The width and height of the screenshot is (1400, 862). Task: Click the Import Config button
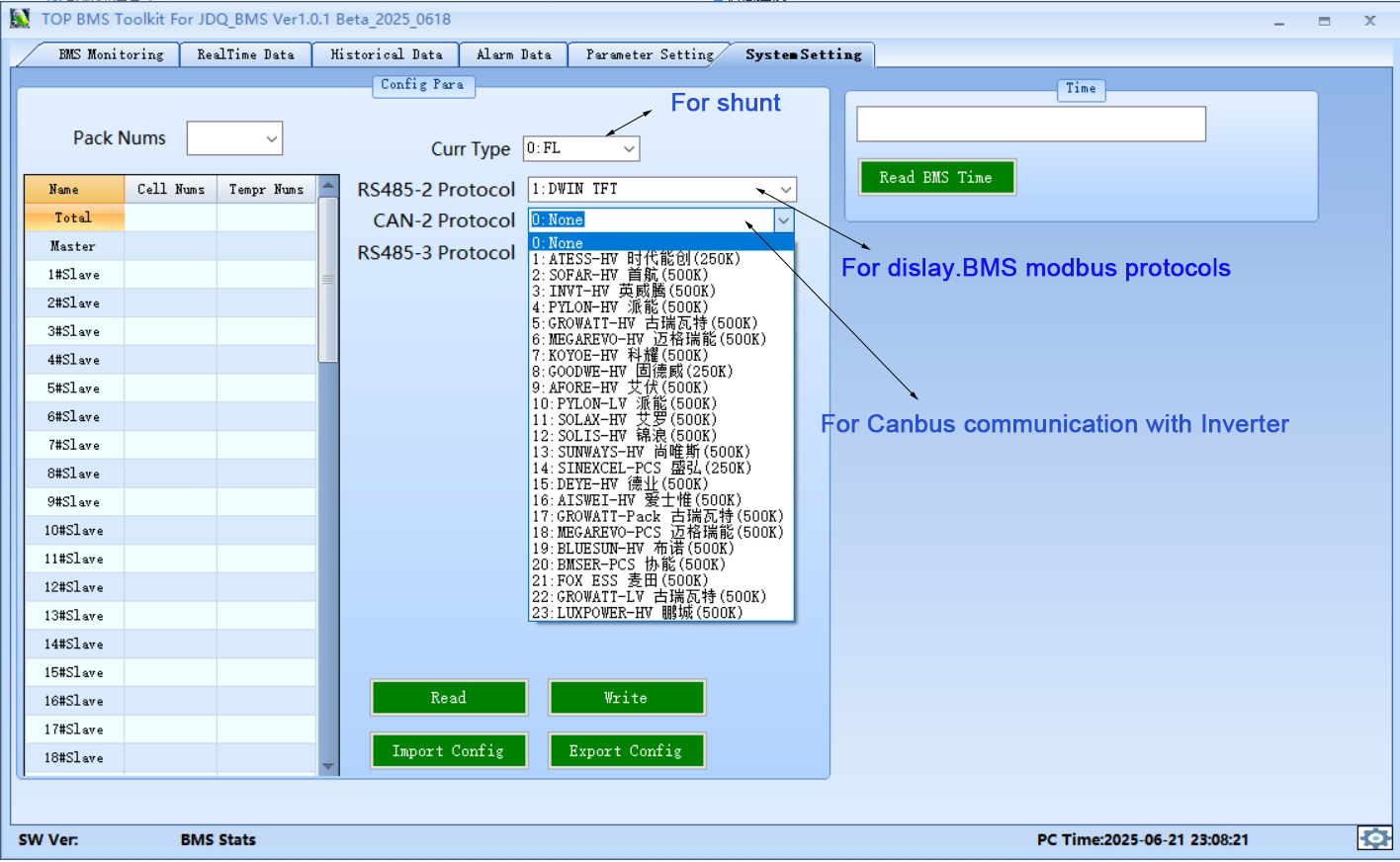448,751
